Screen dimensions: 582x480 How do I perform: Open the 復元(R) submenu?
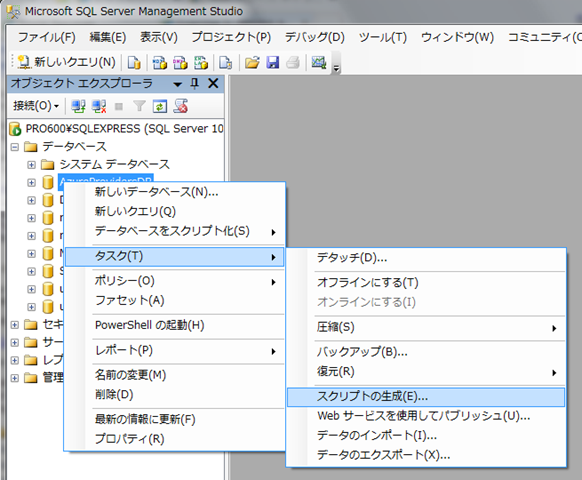426,372
